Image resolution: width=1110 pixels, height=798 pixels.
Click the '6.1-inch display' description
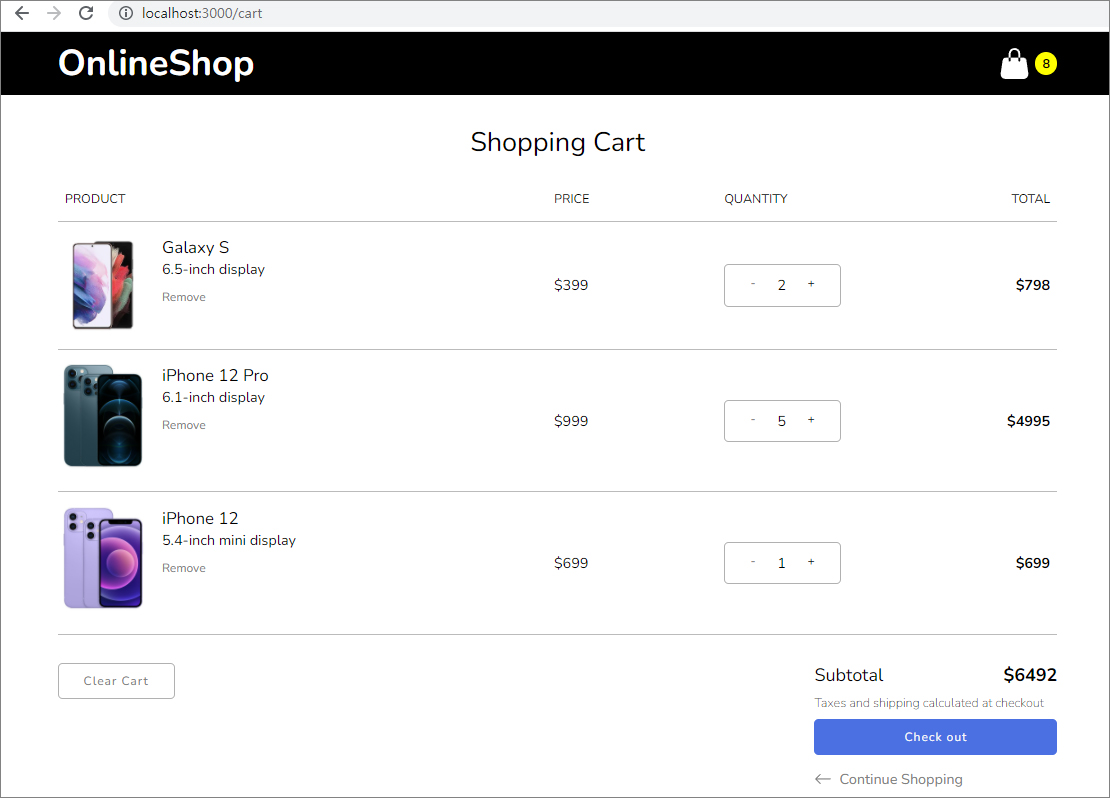213,397
